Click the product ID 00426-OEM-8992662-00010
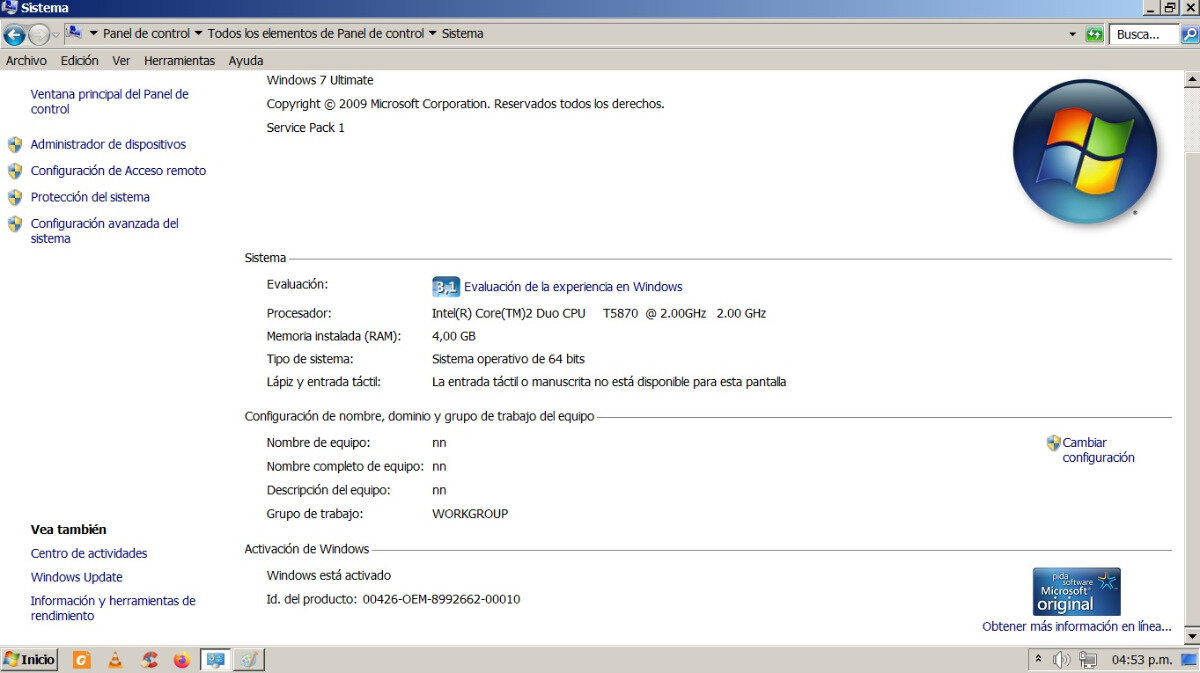Viewport: 1200px width, 673px height. 441,599
